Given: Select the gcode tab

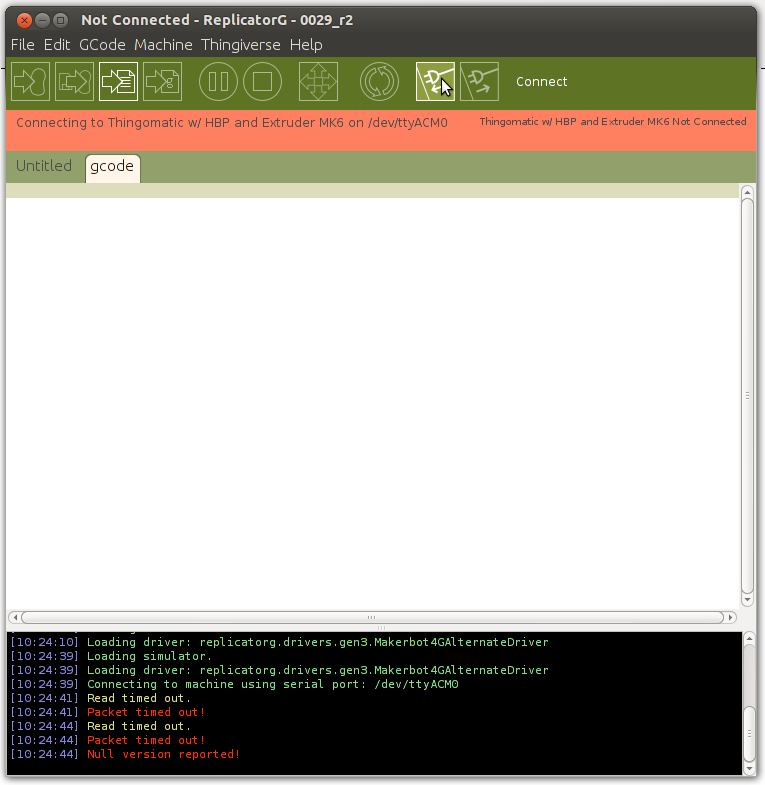Looking at the screenshot, I should 112,167.
